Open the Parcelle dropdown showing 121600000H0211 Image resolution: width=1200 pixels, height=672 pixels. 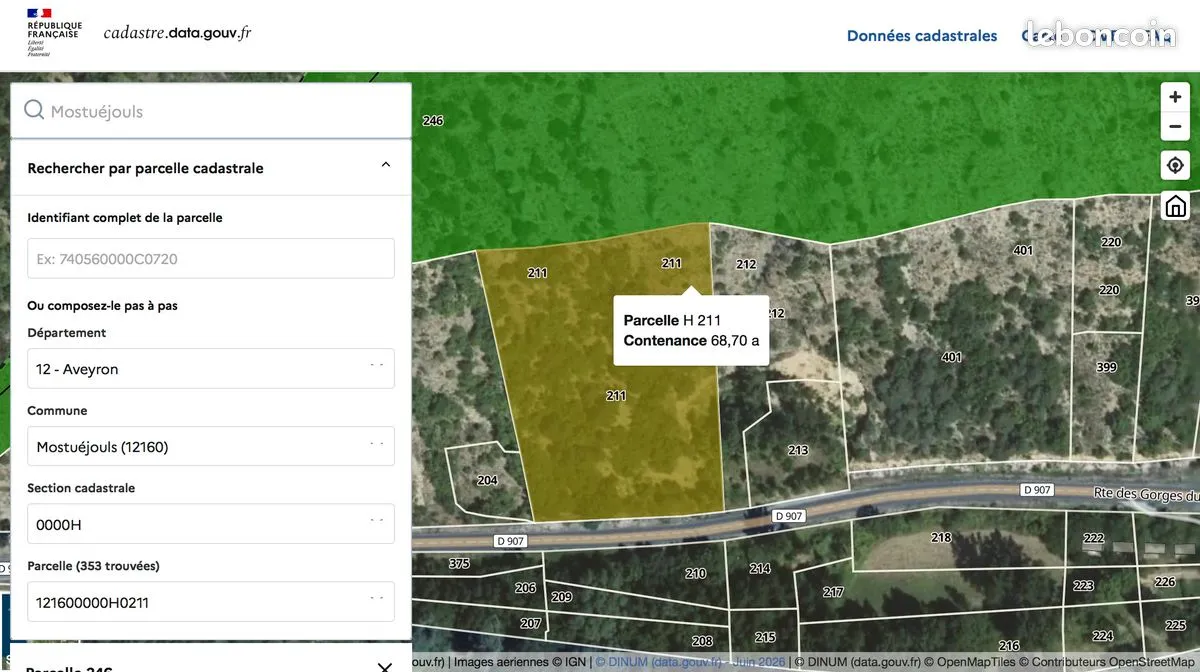click(211, 602)
